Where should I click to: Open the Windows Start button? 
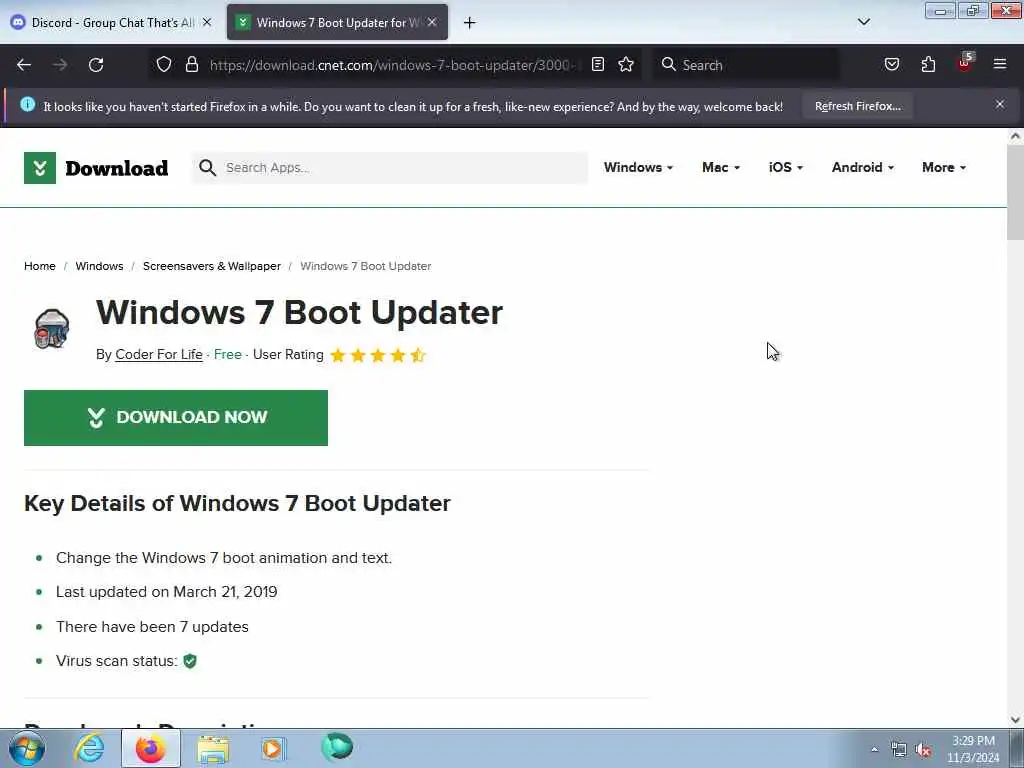tap(27, 748)
